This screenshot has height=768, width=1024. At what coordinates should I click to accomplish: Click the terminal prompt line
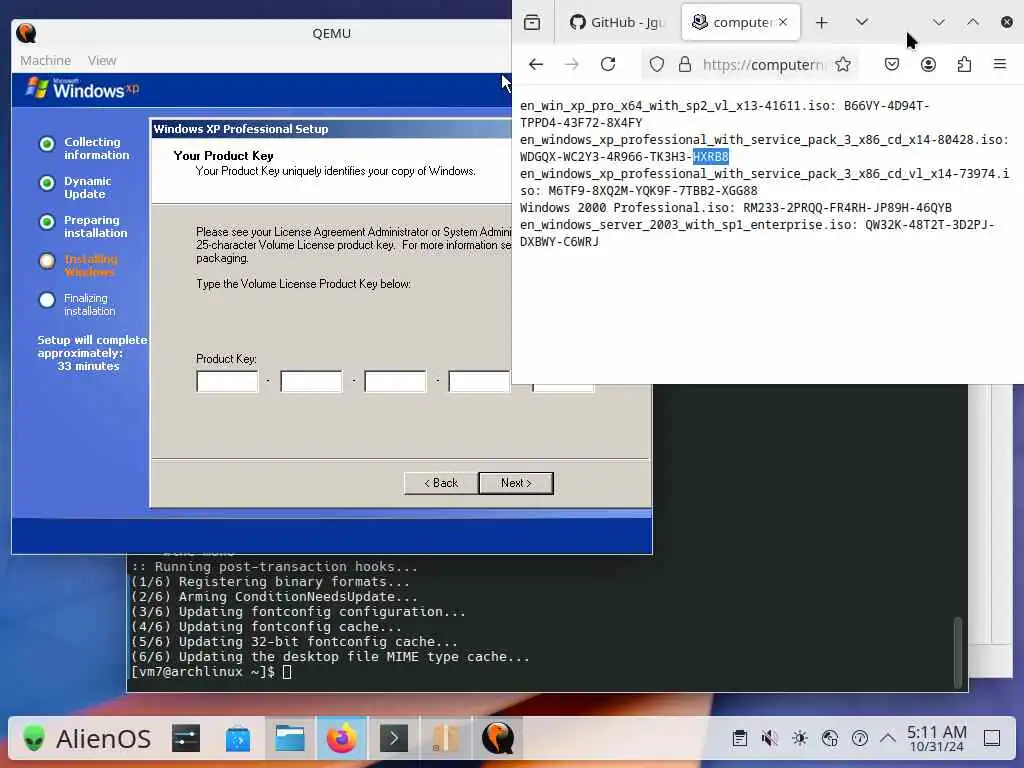point(211,672)
